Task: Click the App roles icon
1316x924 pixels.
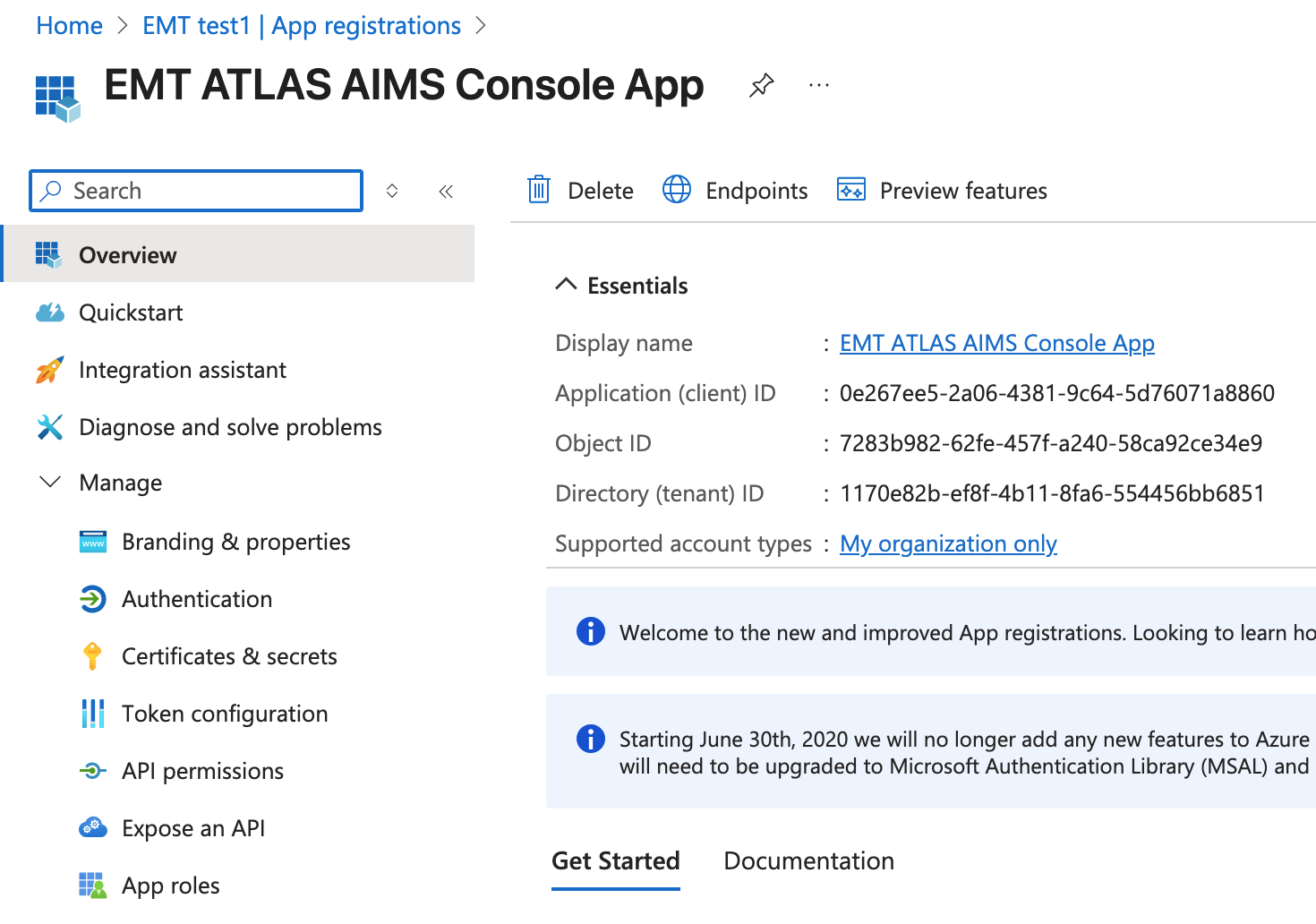Action: tap(93, 885)
